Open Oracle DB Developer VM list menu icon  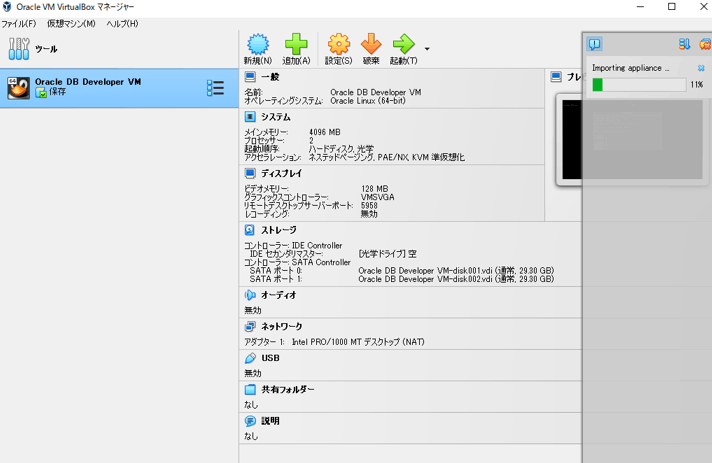tap(215, 88)
